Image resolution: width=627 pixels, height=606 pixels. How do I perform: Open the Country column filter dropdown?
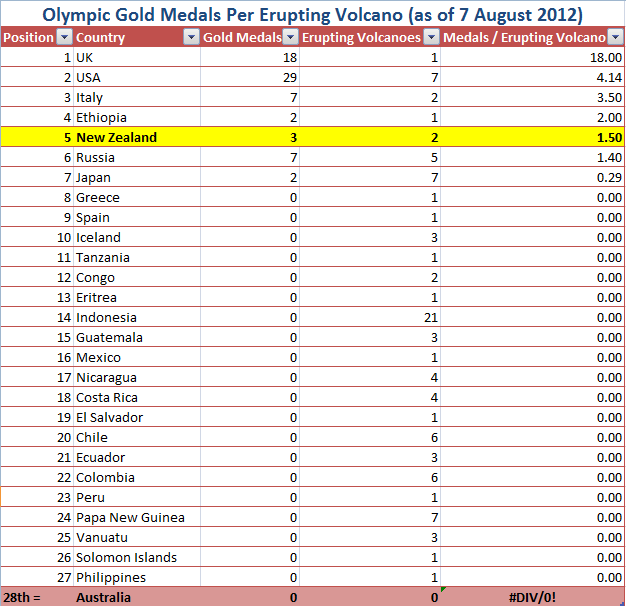click(x=191, y=38)
